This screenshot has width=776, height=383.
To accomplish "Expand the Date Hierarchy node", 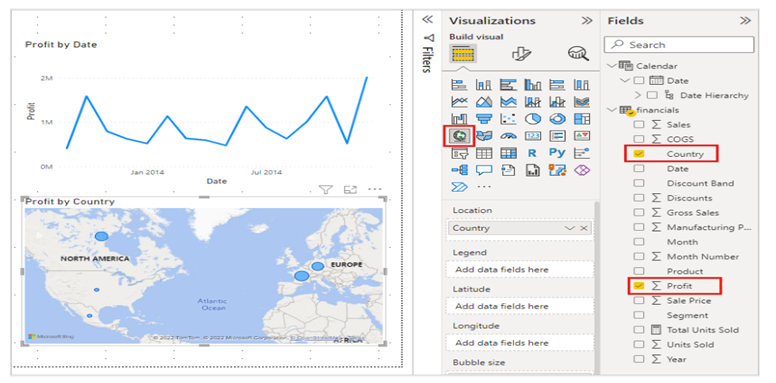I will (x=637, y=95).
